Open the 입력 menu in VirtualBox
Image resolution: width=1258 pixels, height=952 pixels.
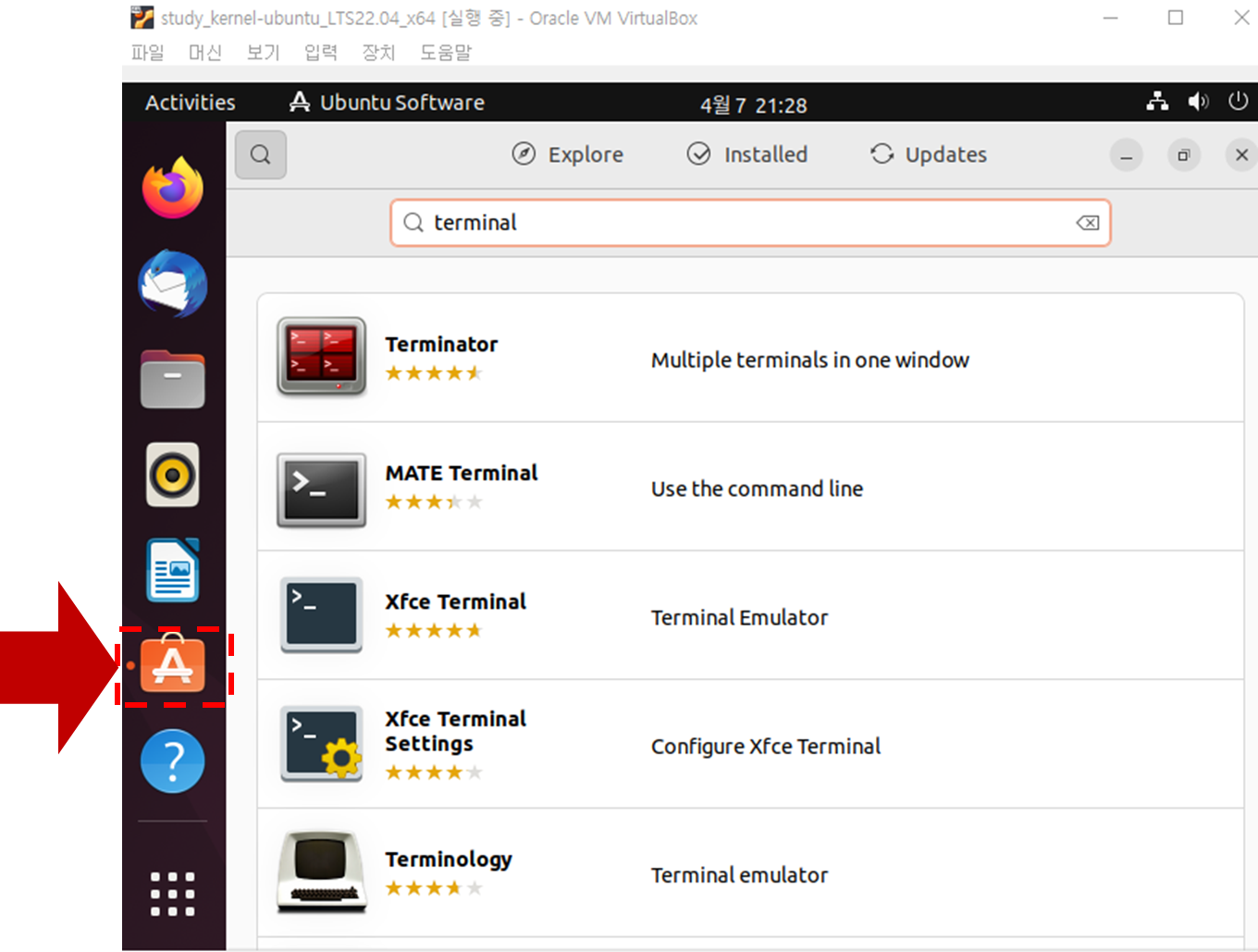(321, 53)
